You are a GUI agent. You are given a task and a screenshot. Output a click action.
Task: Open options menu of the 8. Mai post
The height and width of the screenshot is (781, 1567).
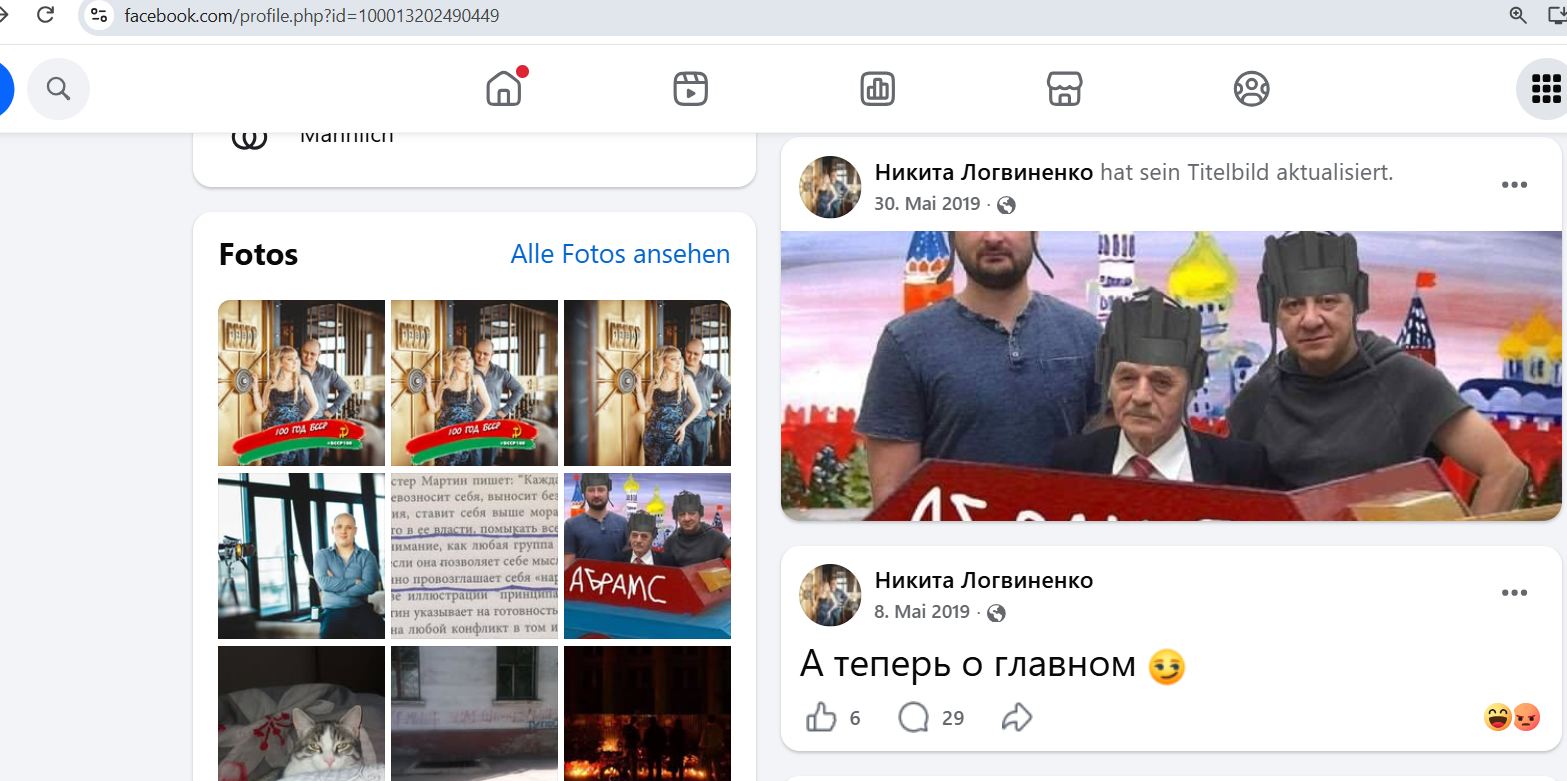1514,593
